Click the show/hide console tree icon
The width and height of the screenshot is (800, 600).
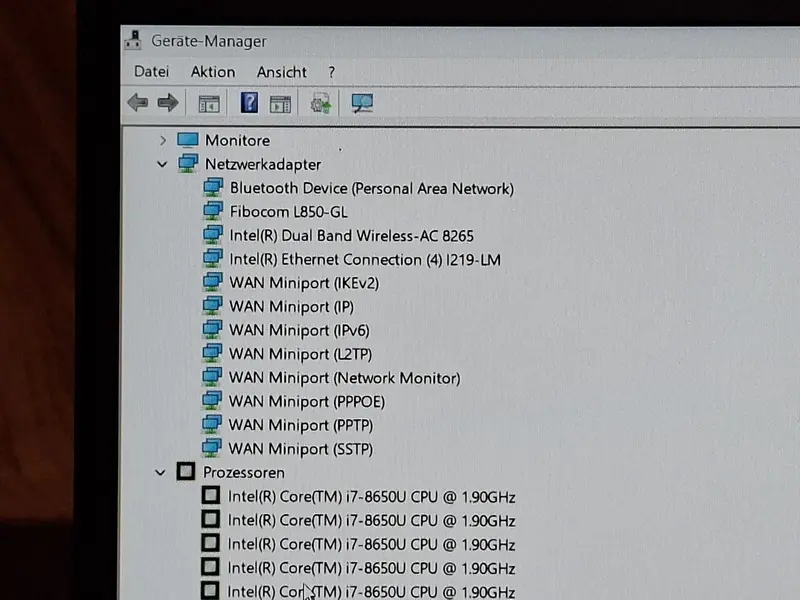click(209, 104)
